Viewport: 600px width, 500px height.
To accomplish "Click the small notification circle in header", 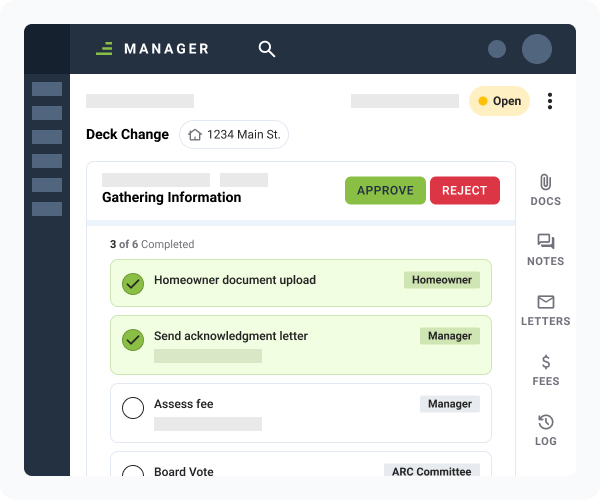I will pyautogui.click(x=497, y=49).
